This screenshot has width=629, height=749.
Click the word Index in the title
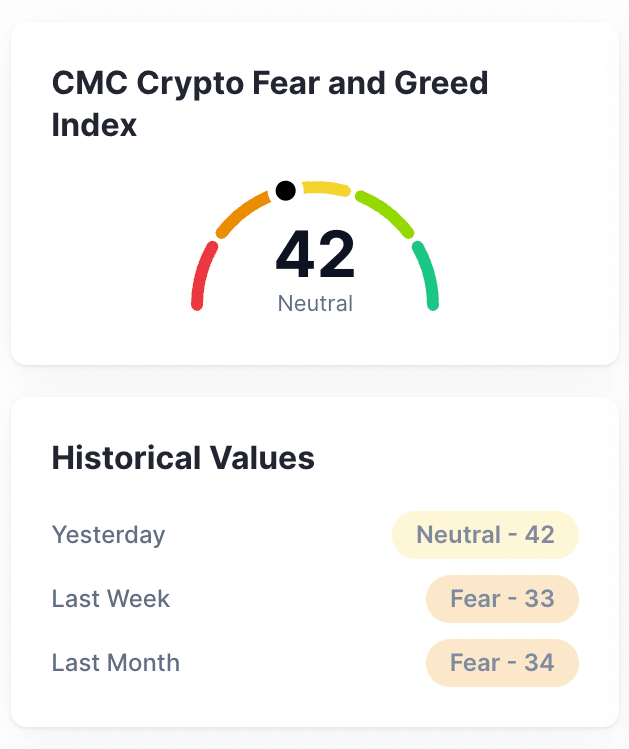94,126
